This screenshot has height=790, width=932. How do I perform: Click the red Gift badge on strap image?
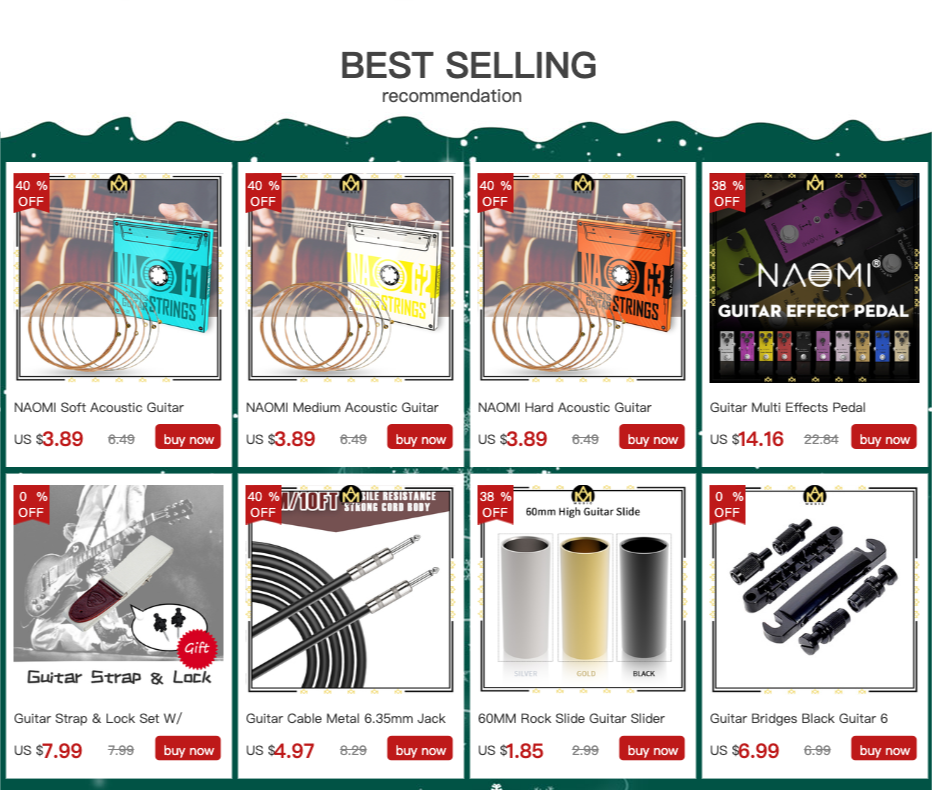click(x=197, y=647)
